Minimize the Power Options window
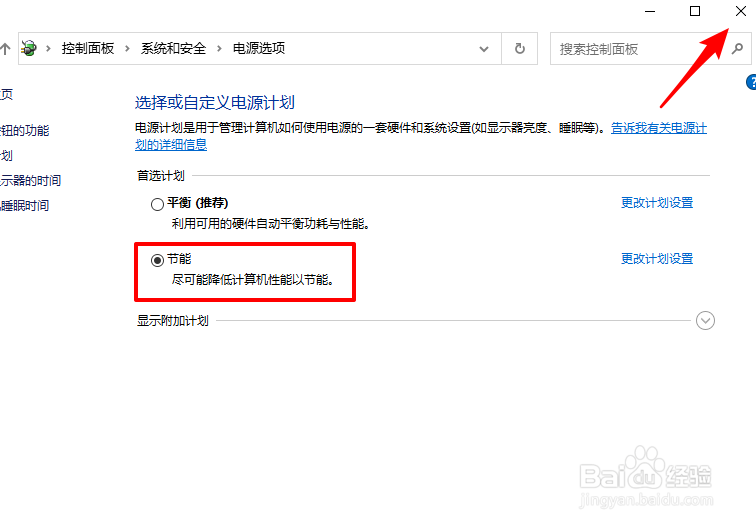This screenshot has height=527, width=756. pyautogui.click(x=650, y=11)
